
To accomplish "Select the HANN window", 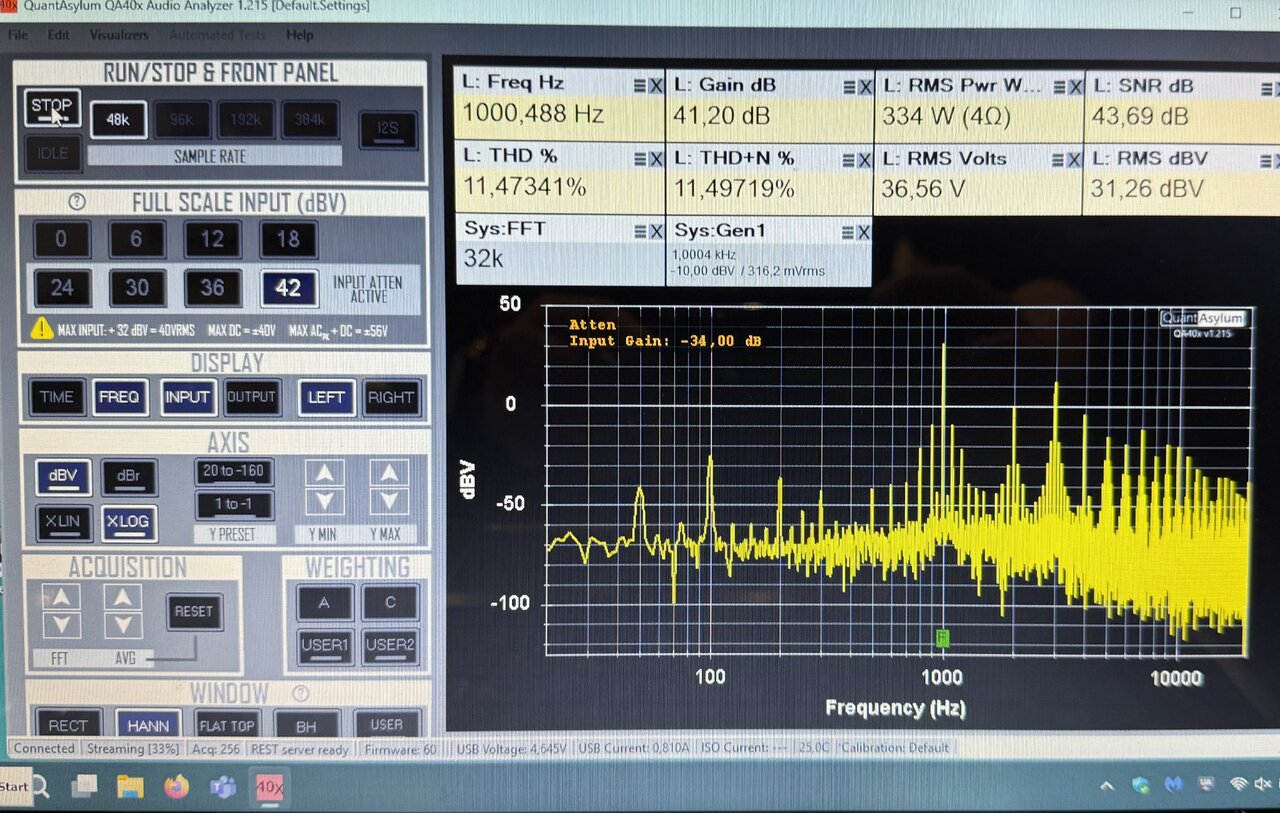I will (x=148, y=725).
